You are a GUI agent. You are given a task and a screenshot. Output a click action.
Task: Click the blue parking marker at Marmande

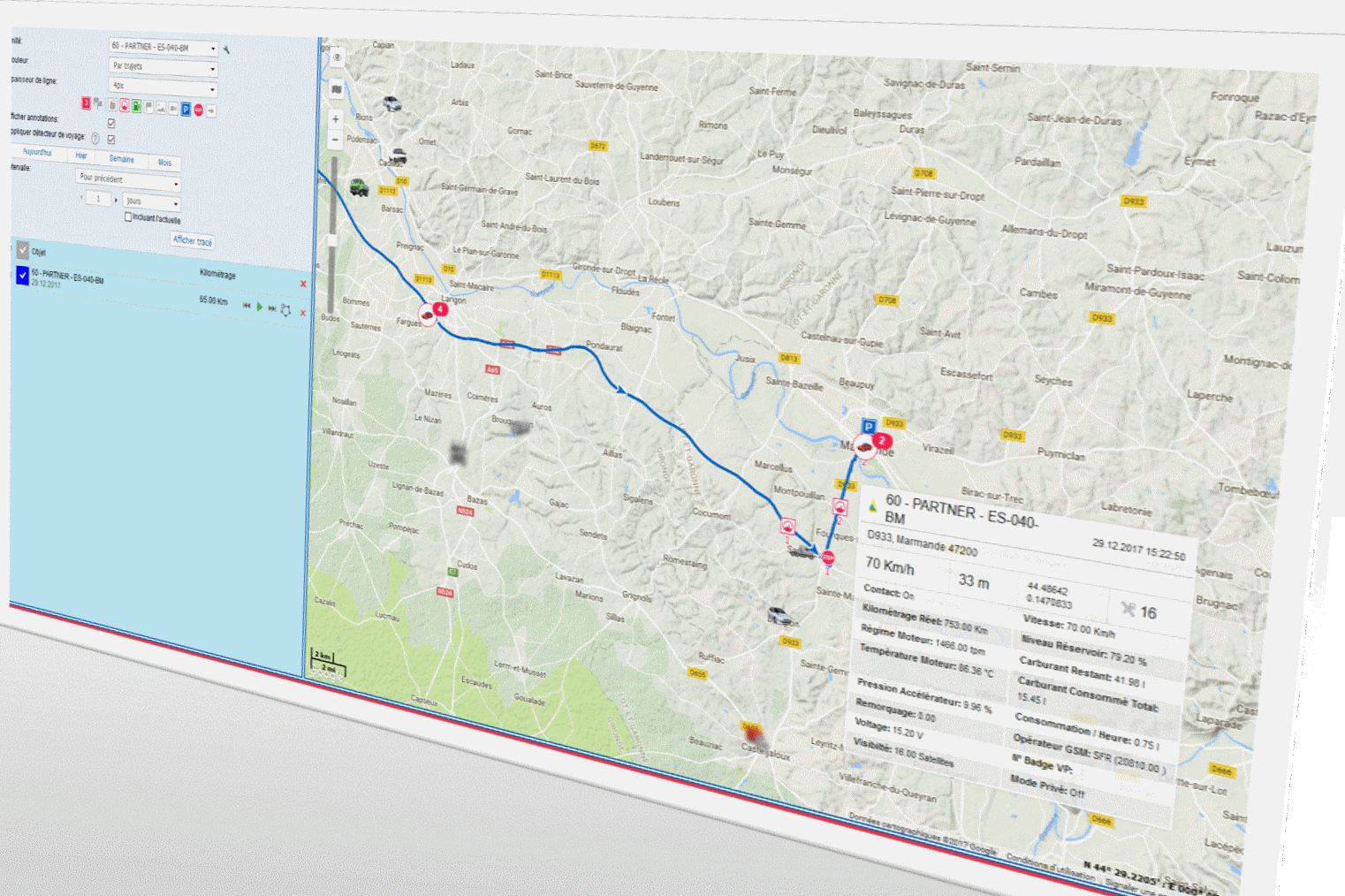click(x=870, y=427)
